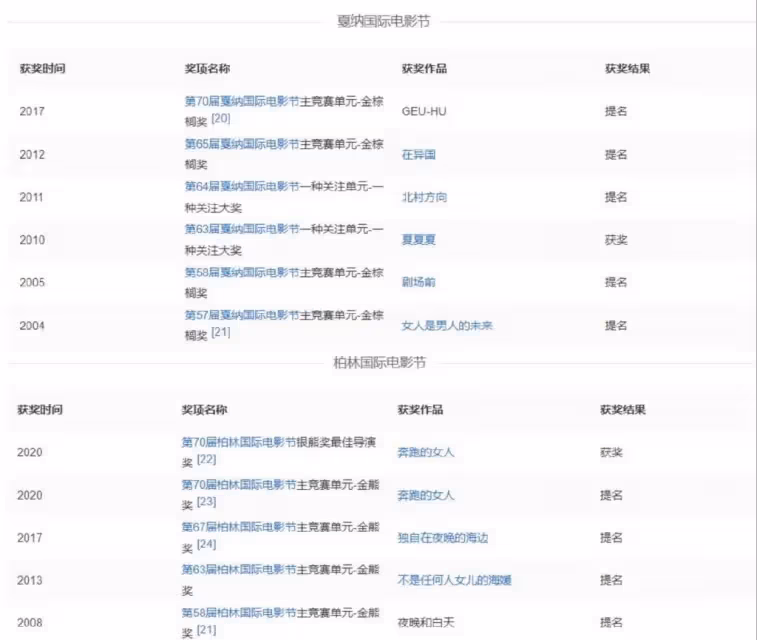Open the film link 独自在夜晚的海边
Viewport: 757px width, 640px height.
click(x=443, y=538)
